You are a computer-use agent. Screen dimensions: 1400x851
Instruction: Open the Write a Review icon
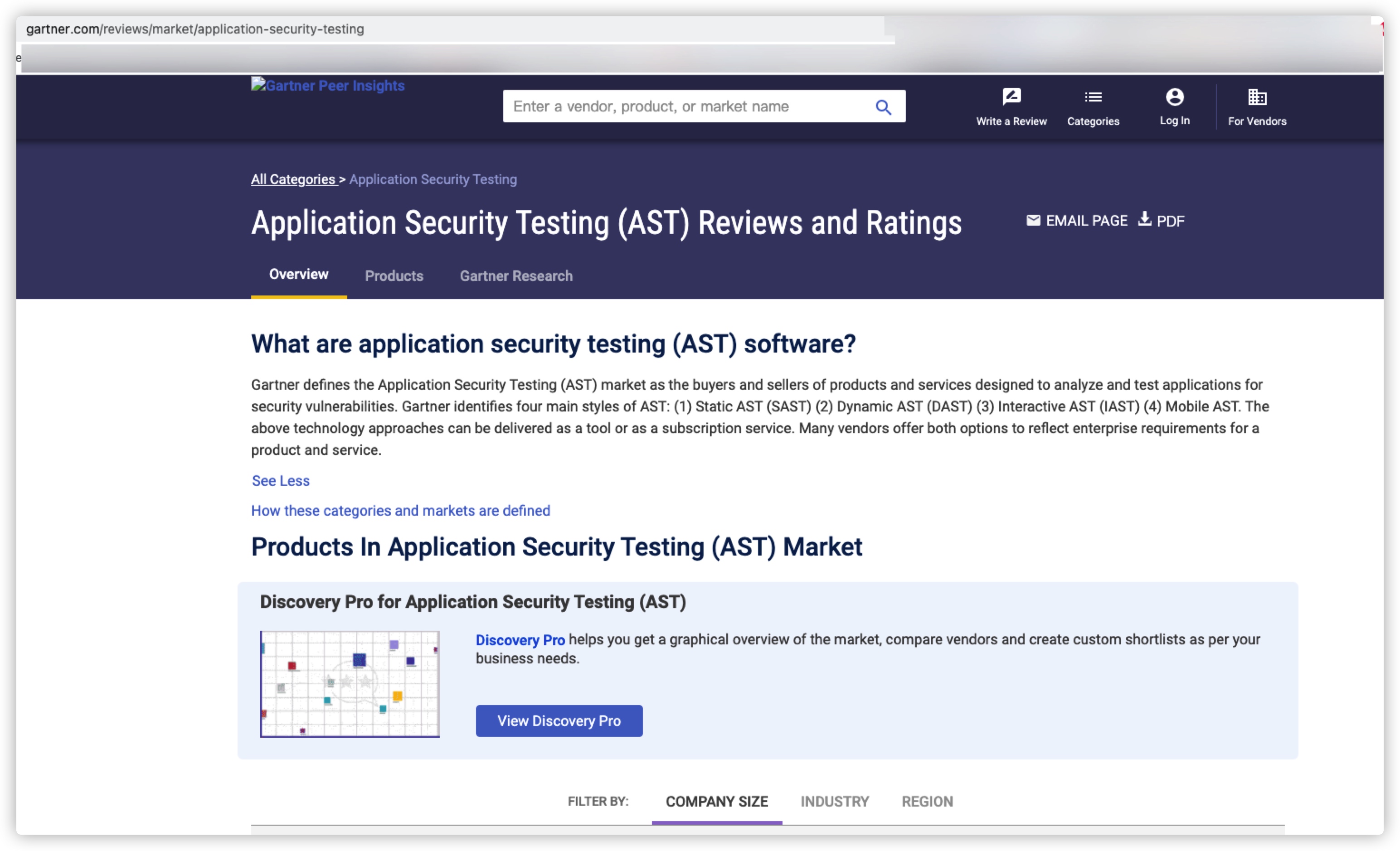1011,97
